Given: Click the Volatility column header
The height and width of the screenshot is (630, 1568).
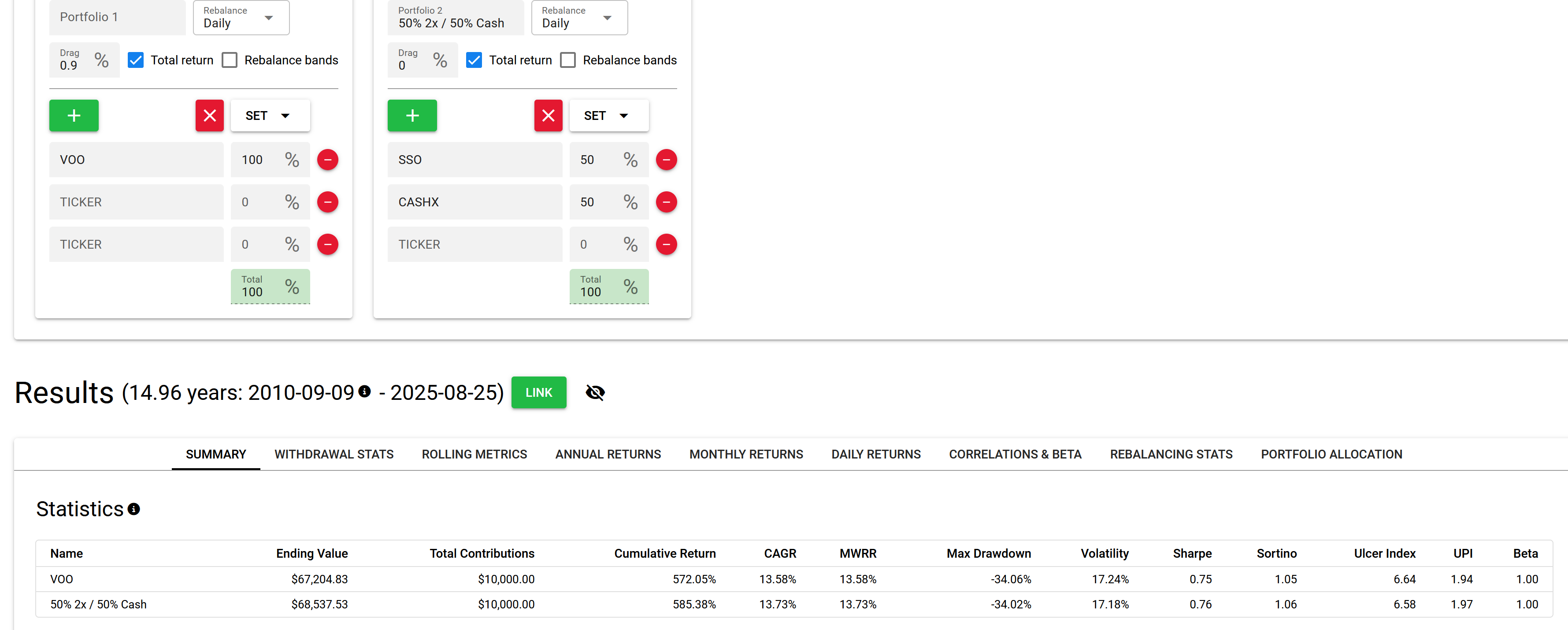Looking at the screenshot, I should click(x=1104, y=553).
